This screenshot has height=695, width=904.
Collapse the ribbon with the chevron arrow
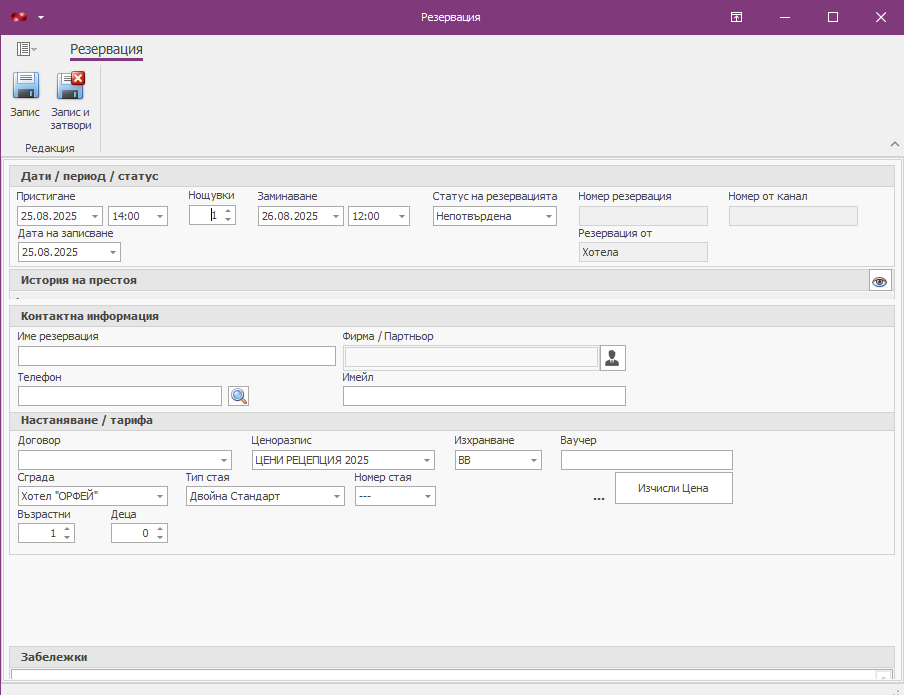click(x=893, y=144)
